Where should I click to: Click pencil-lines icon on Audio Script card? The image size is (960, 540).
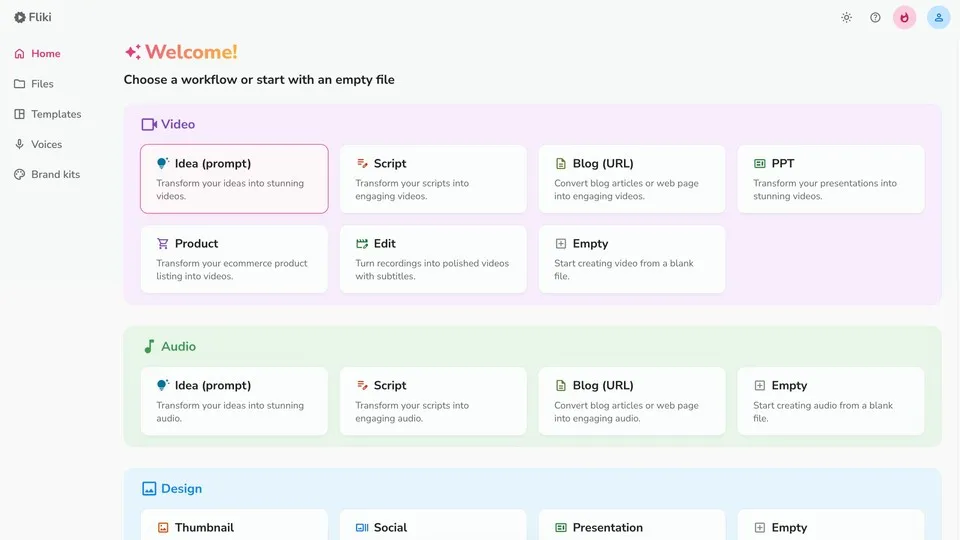point(362,385)
